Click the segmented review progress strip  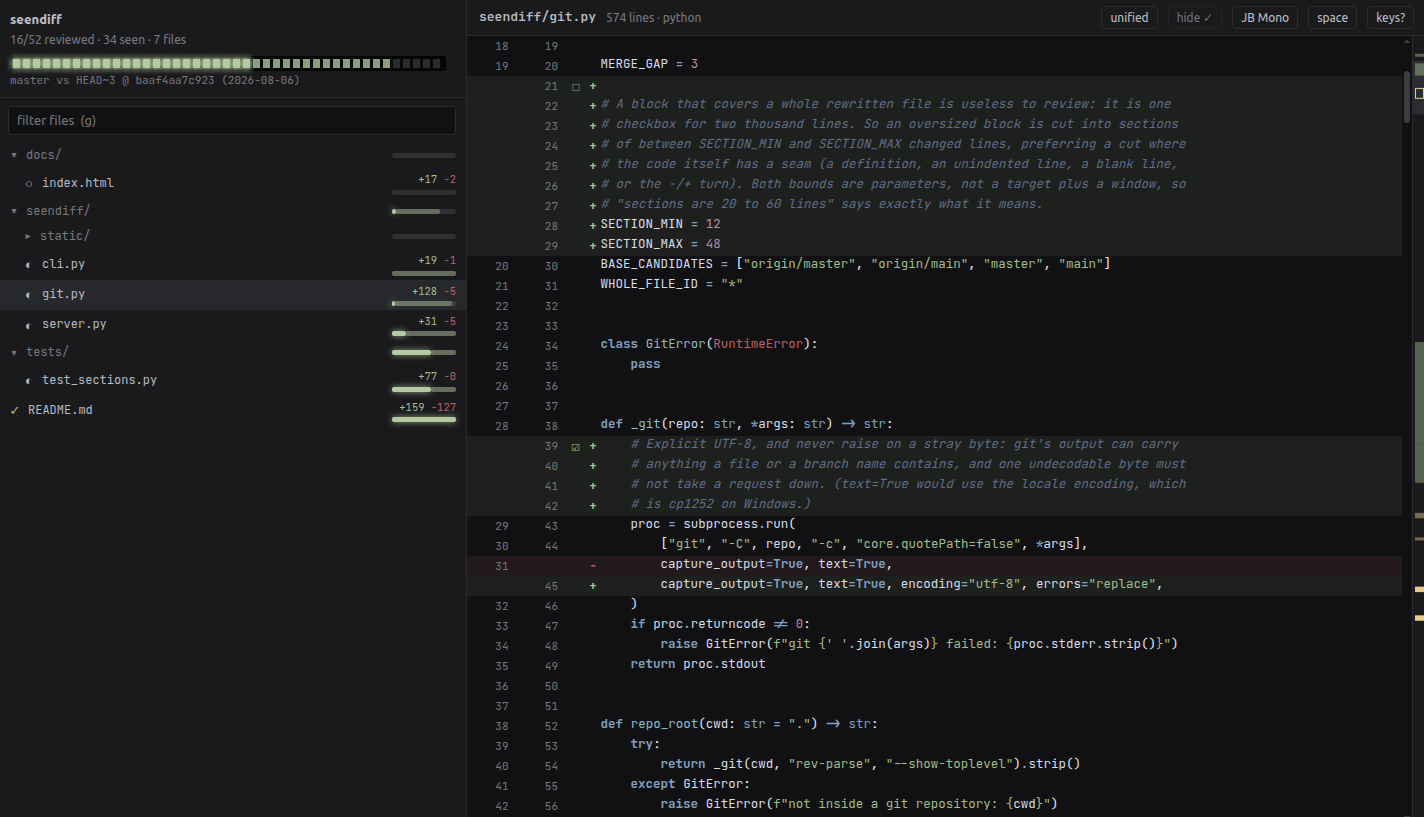(228, 63)
